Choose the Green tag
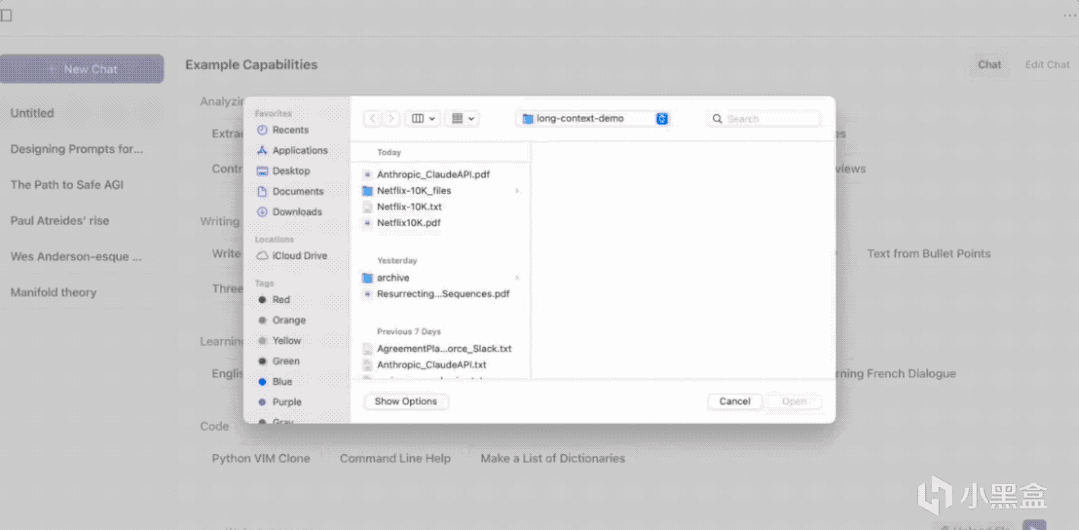This screenshot has height=530, width=1079. pos(279,361)
